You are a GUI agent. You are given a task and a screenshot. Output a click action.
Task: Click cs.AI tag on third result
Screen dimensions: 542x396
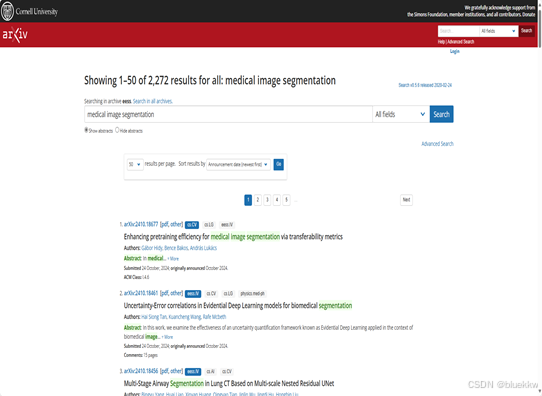tap(211, 372)
